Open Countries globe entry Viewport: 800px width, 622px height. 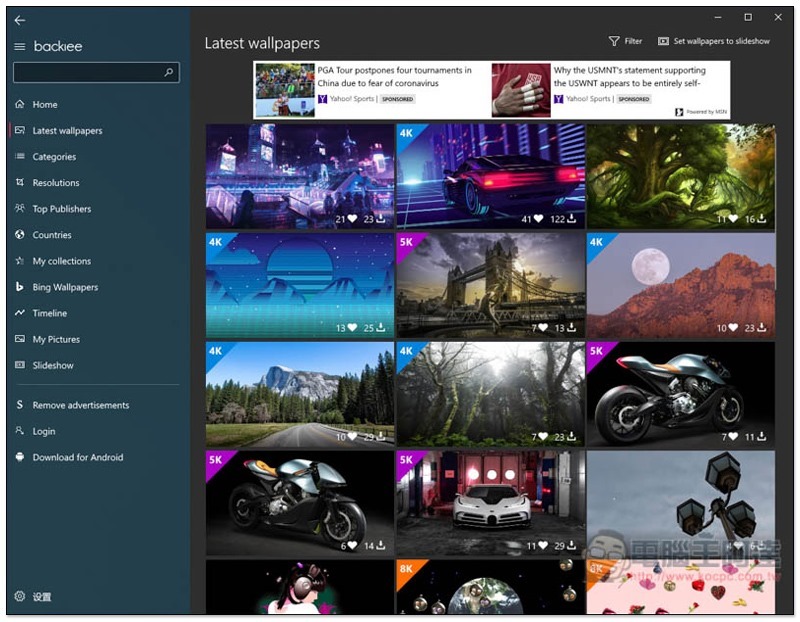tap(51, 235)
